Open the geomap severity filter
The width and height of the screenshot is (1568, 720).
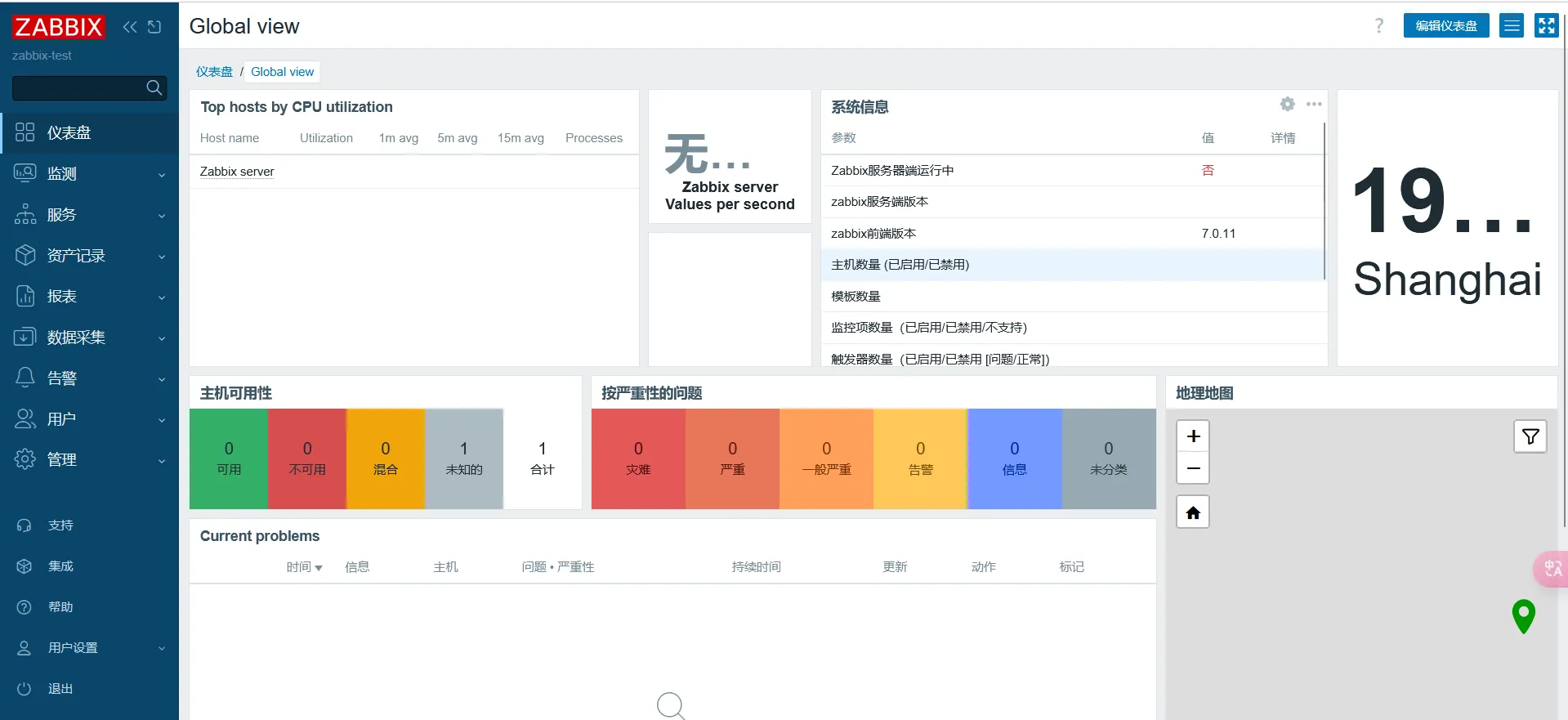(x=1530, y=436)
